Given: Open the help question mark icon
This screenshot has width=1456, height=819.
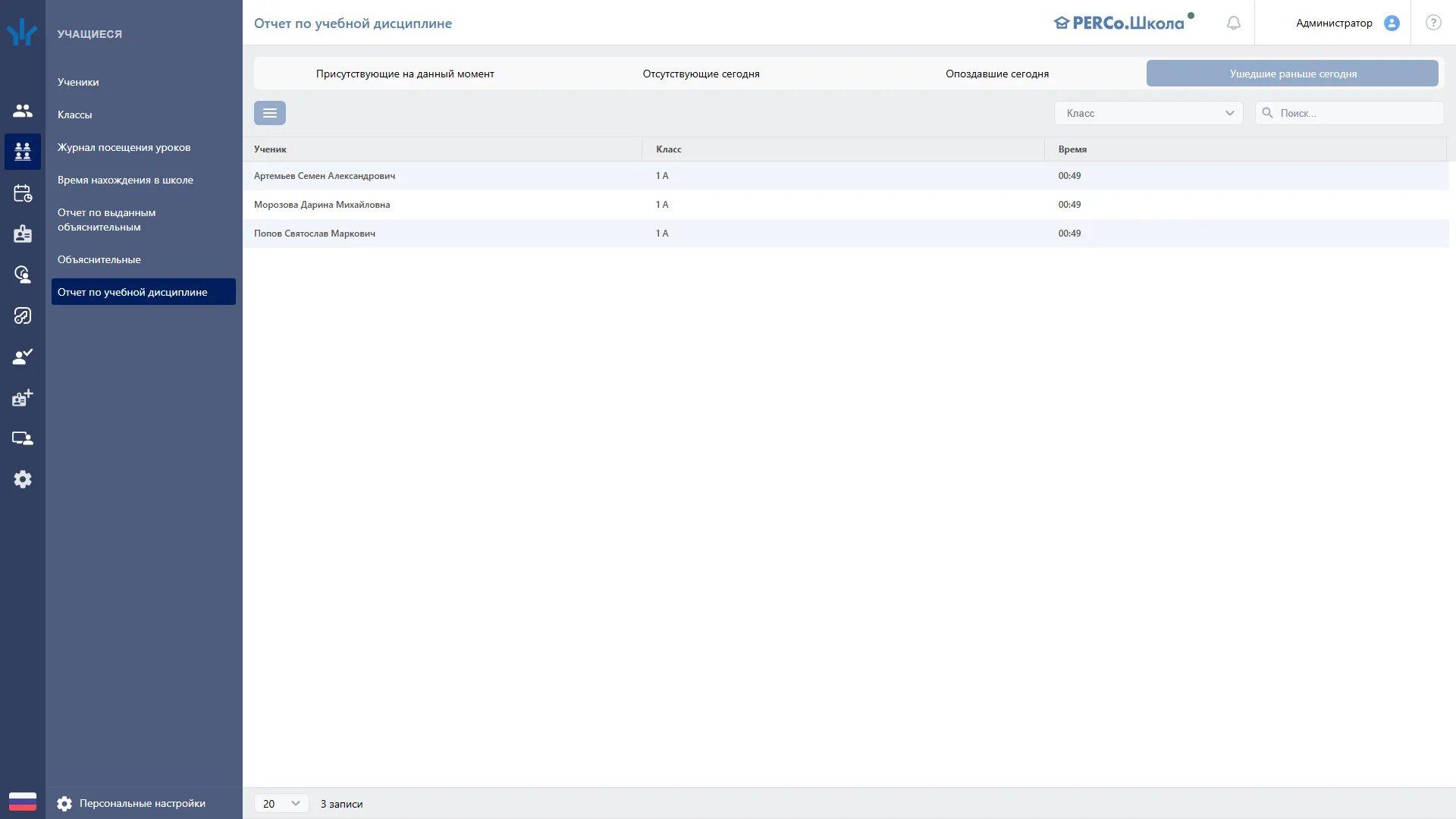Looking at the screenshot, I should coord(1433,23).
